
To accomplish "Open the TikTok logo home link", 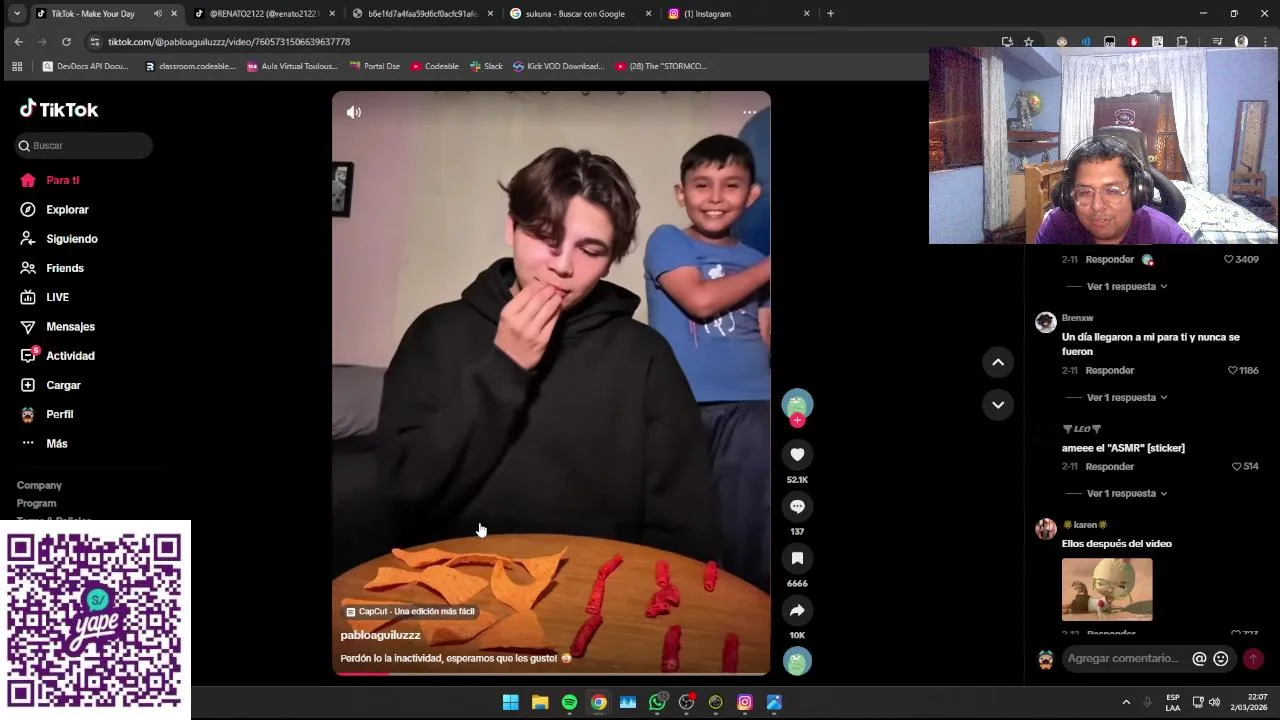I will point(59,109).
